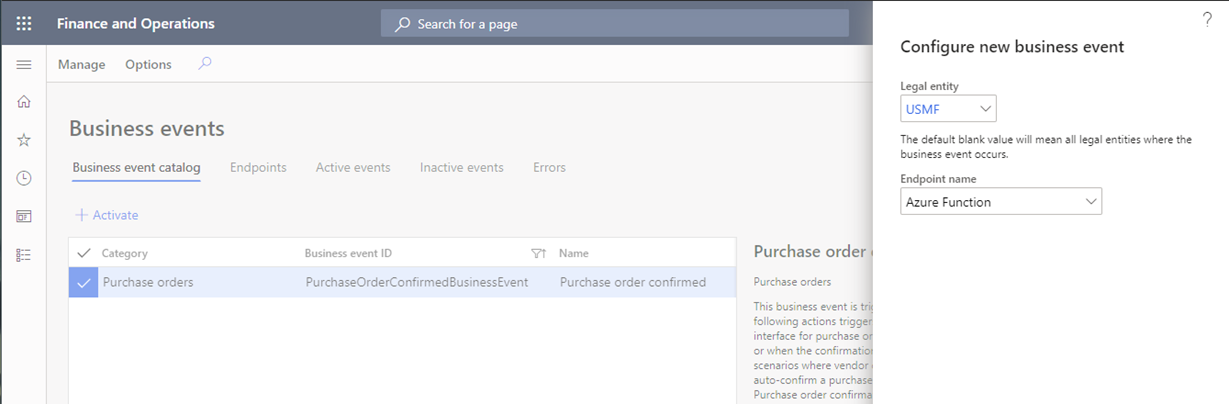Click the action pane search magnifier icon
This screenshot has width=1229, height=404.
coord(205,64)
